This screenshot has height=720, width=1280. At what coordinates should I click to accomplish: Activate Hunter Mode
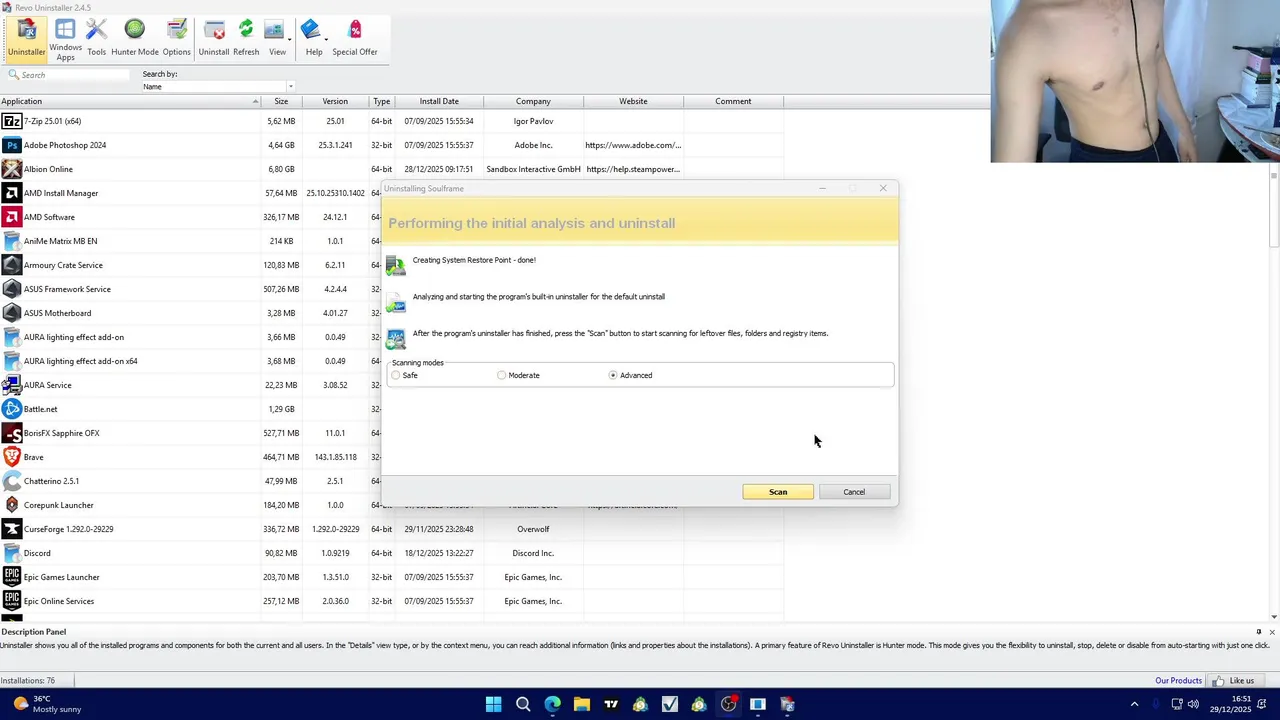tap(135, 38)
